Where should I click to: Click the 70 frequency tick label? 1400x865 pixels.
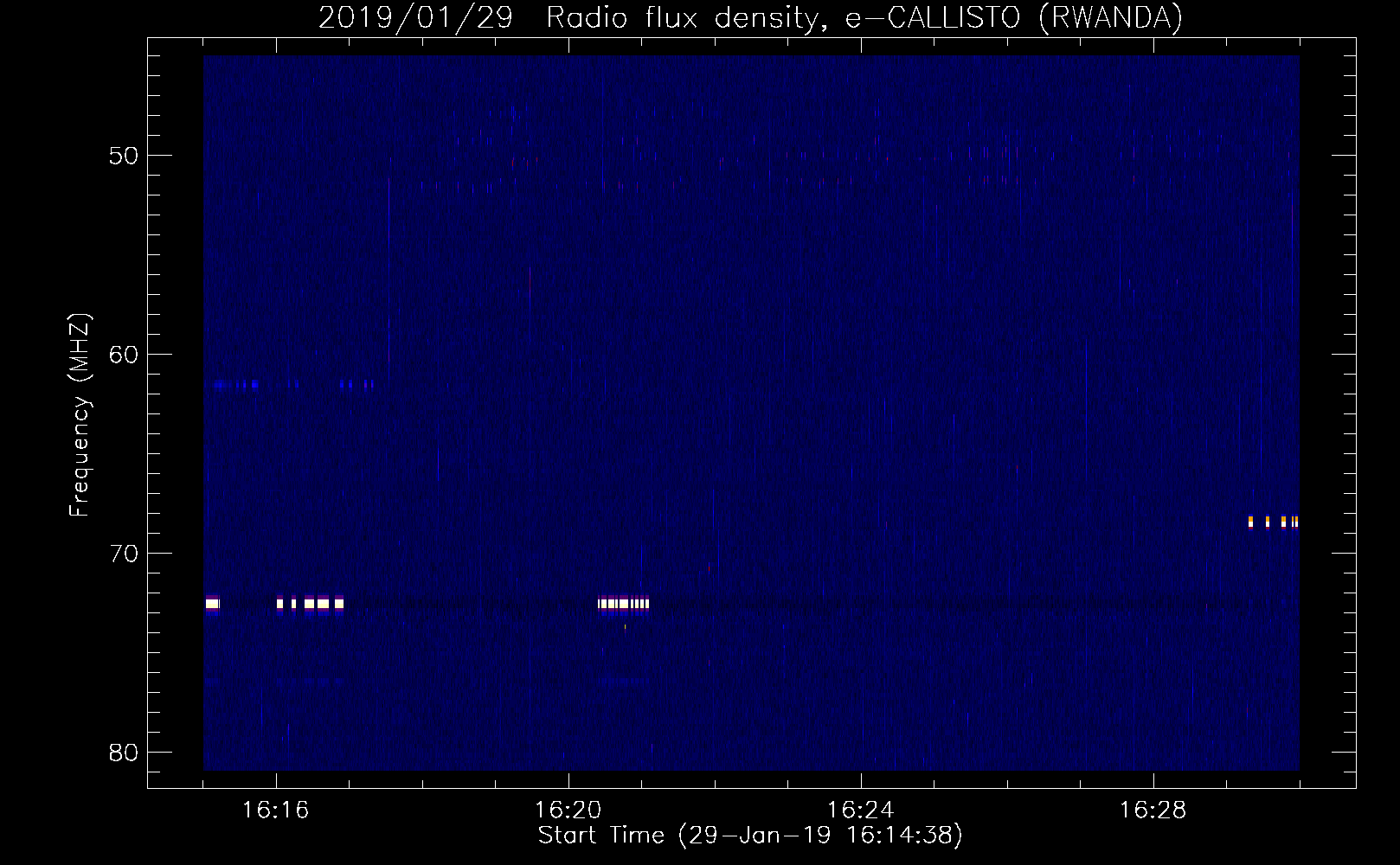click(125, 554)
